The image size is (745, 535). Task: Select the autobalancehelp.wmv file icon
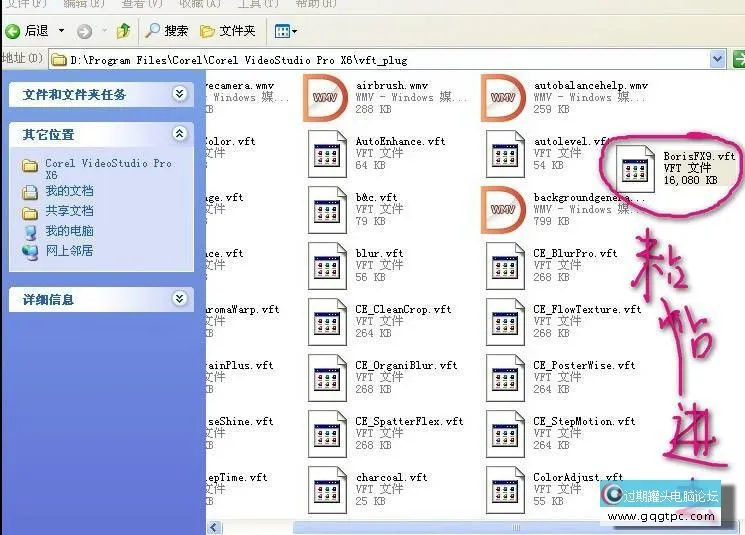coord(503,98)
